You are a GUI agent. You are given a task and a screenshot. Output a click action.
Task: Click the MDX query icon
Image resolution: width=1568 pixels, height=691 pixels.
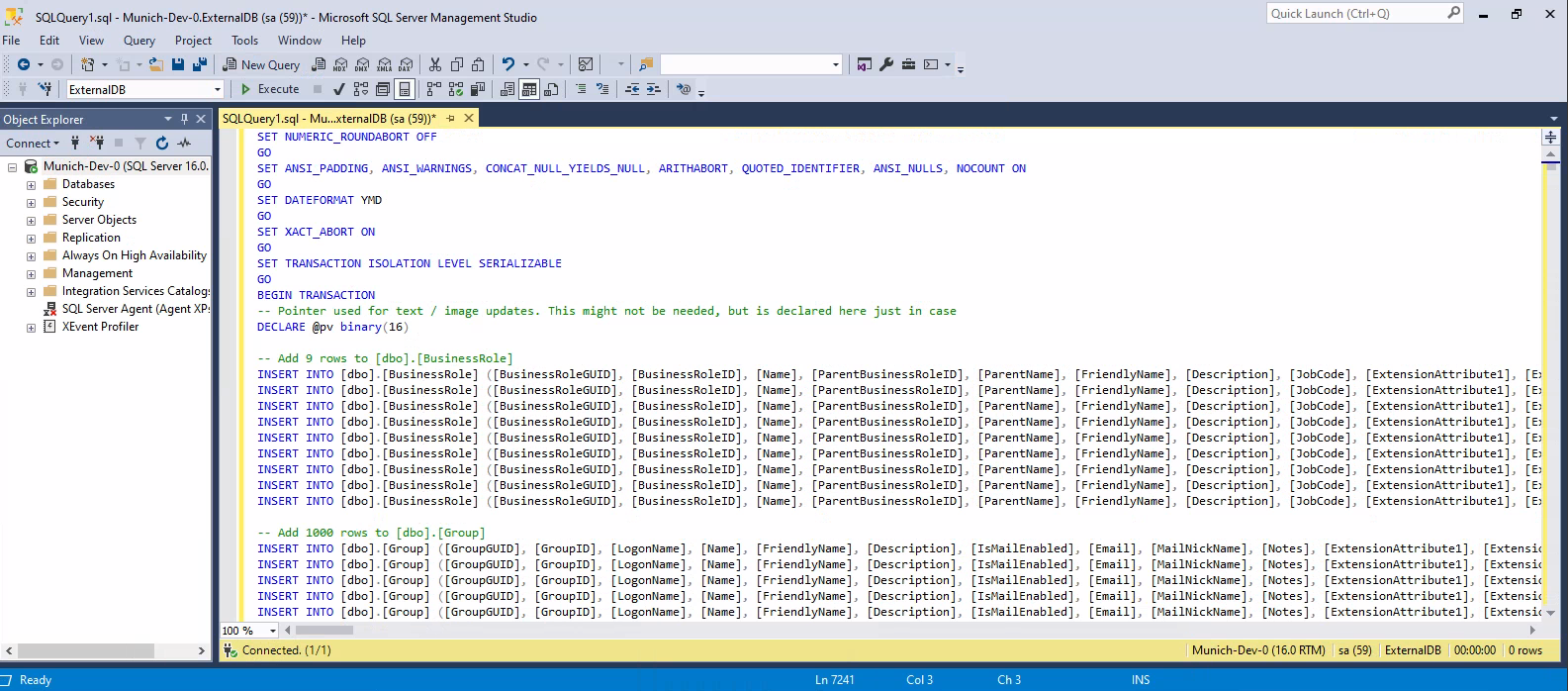[x=340, y=64]
